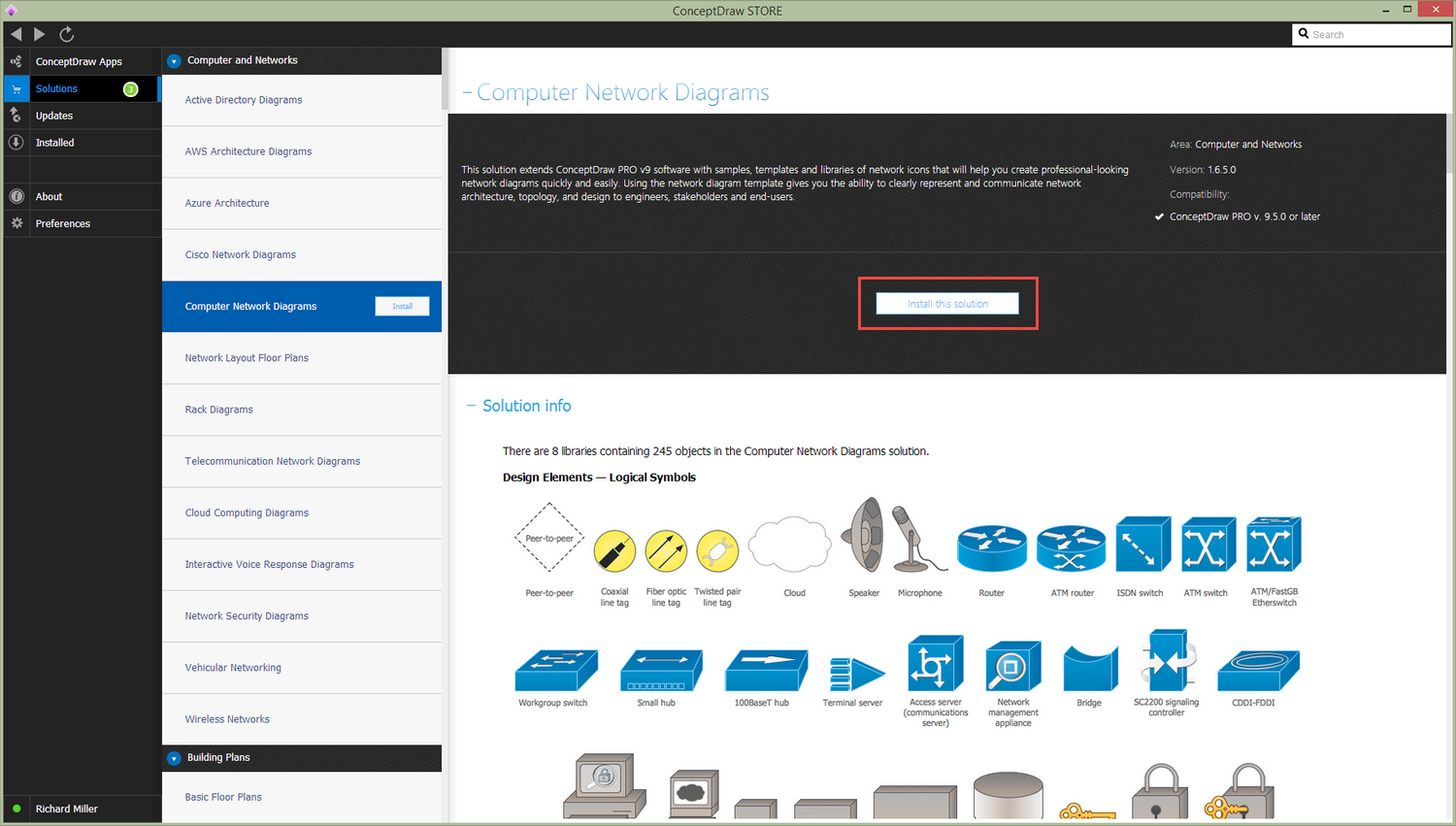Select the Speaker symbol
The height and width of the screenshot is (826, 1456).
(864, 535)
